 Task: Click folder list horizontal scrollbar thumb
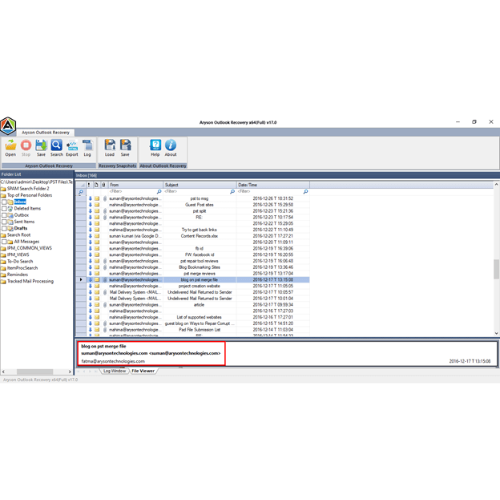pyautogui.click(x=35, y=372)
